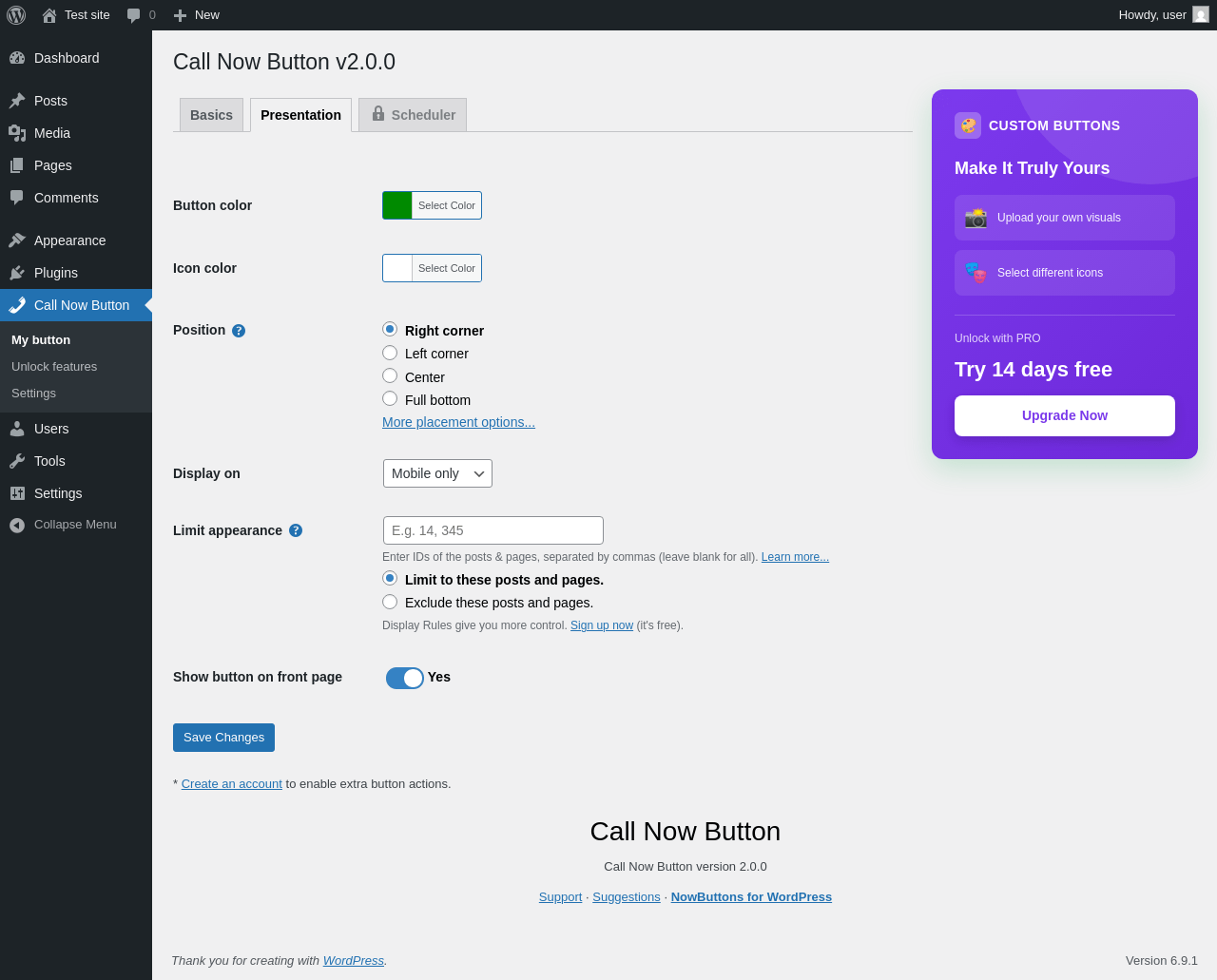Select the Left corner position
This screenshot has width=1217, height=980.
point(390,353)
